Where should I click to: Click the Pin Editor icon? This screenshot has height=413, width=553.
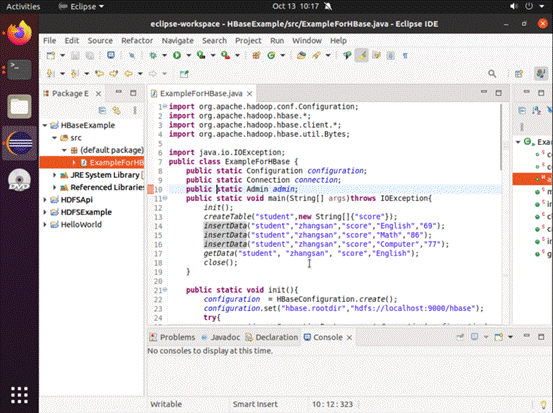(x=184, y=74)
